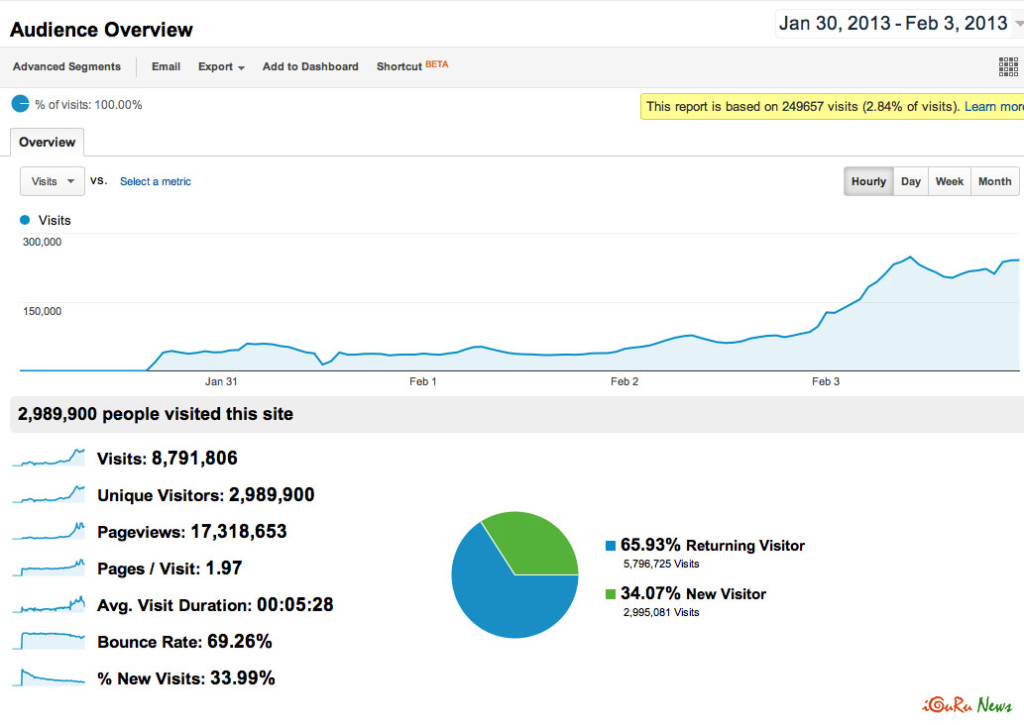Click the Select a metric link
1024x725 pixels.
pos(155,182)
